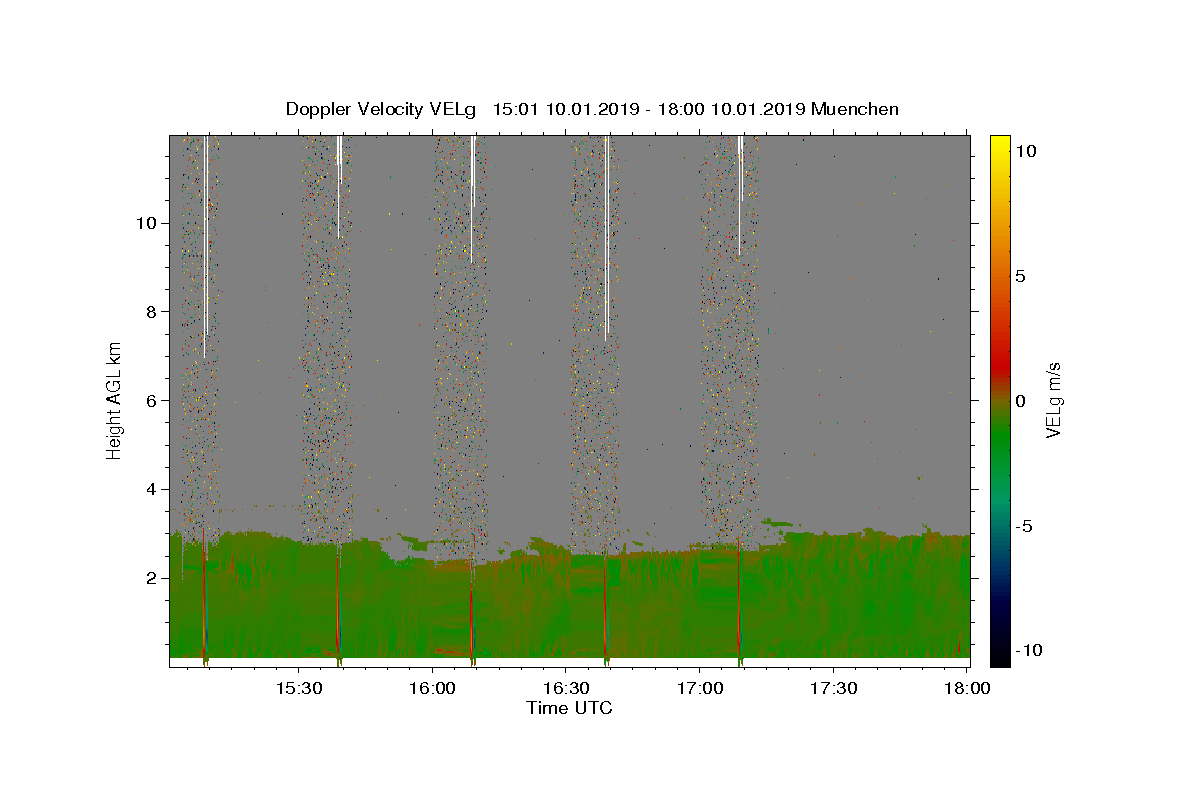1200x800 pixels.
Task: Click colorbar tick label '-5'
Action: tap(1023, 526)
